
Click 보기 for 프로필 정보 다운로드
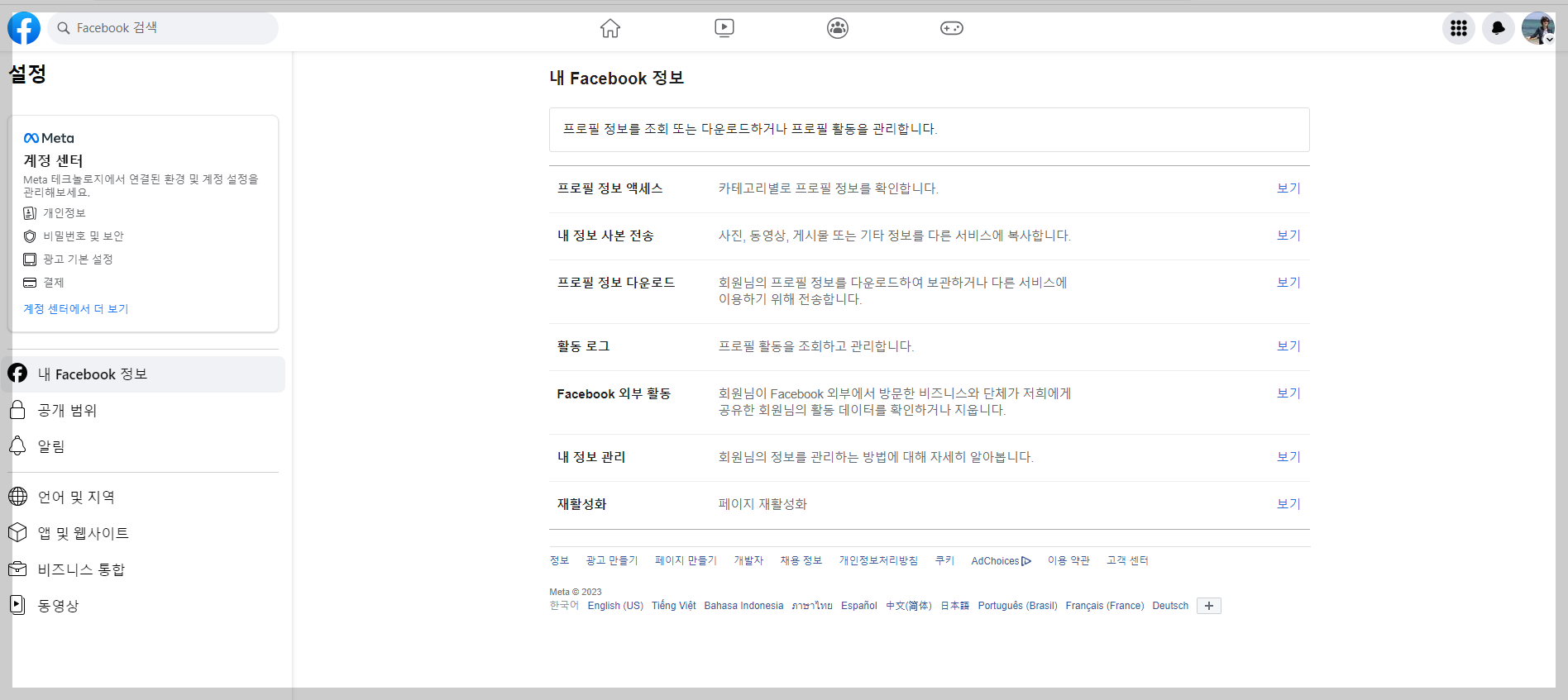(x=1288, y=283)
